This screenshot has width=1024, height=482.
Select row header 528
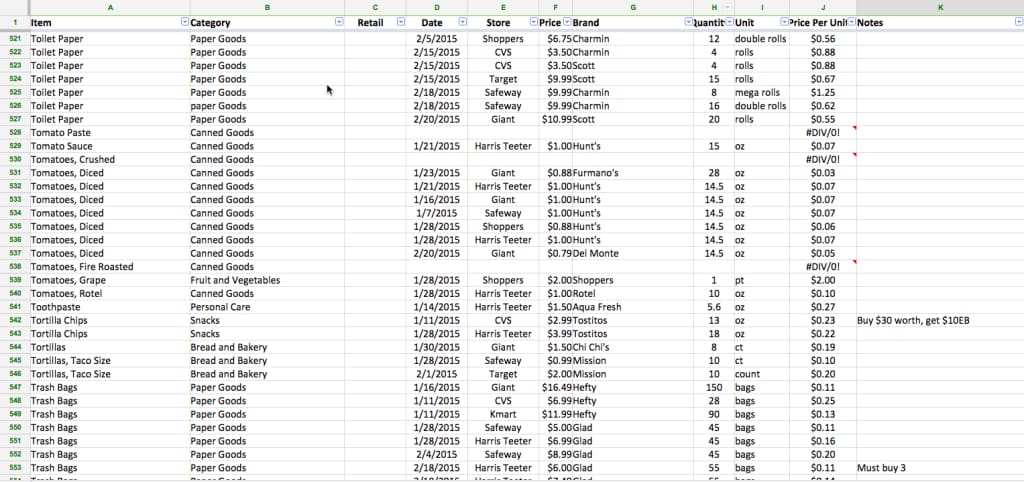(x=14, y=133)
